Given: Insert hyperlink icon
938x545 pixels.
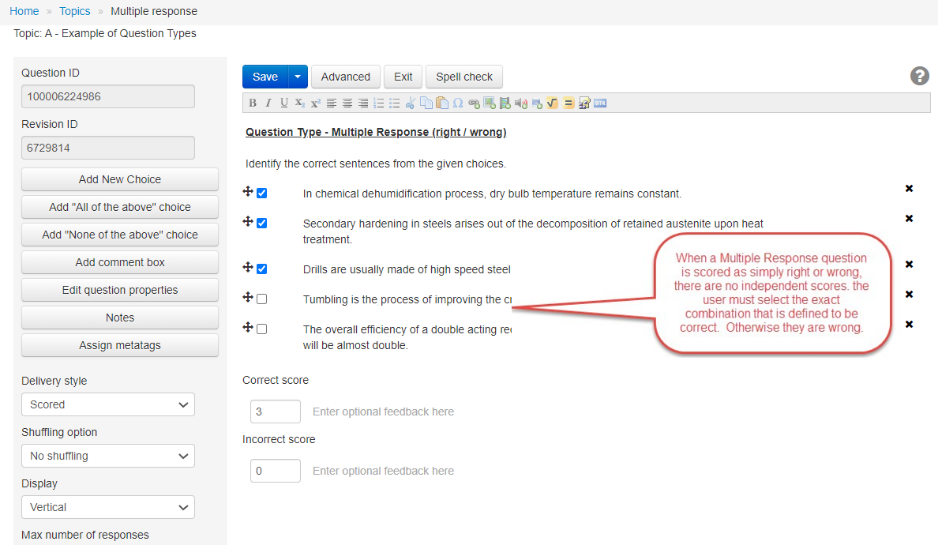Looking at the screenshot, I should click(474, 103).
